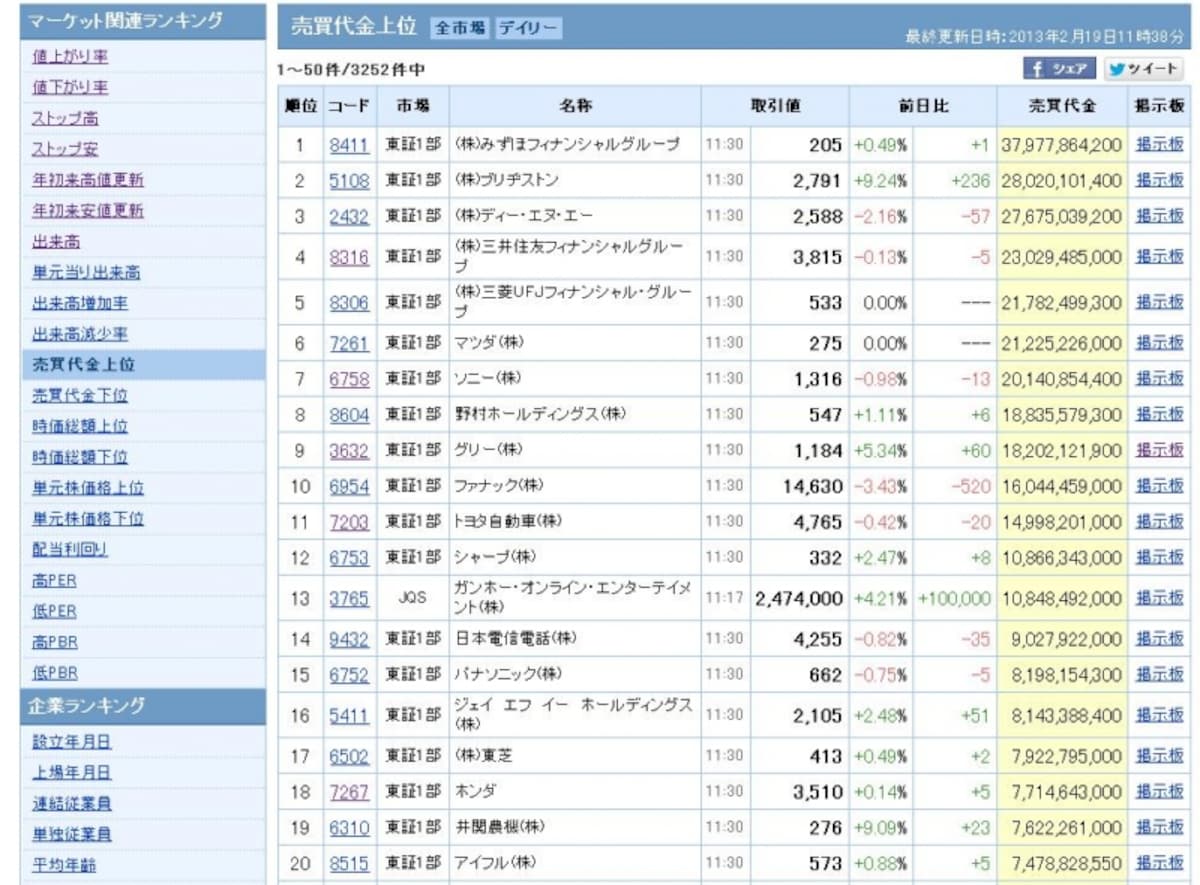Open 単独従業員 company ranking

click(72, 834)
